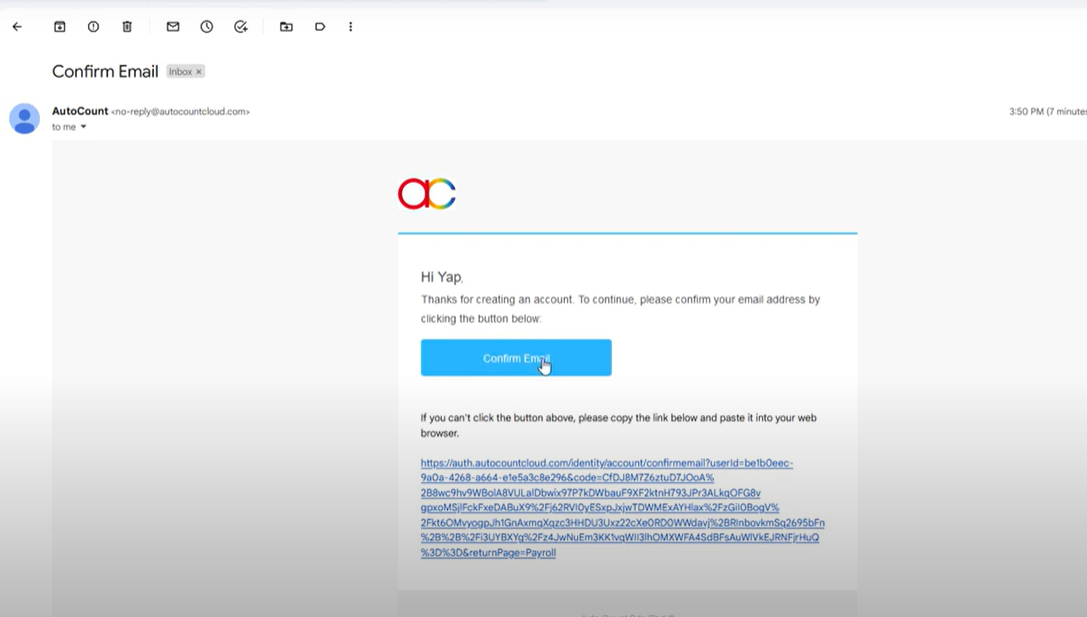Expand the 'to me' recipient details arrow

[83, 127]
